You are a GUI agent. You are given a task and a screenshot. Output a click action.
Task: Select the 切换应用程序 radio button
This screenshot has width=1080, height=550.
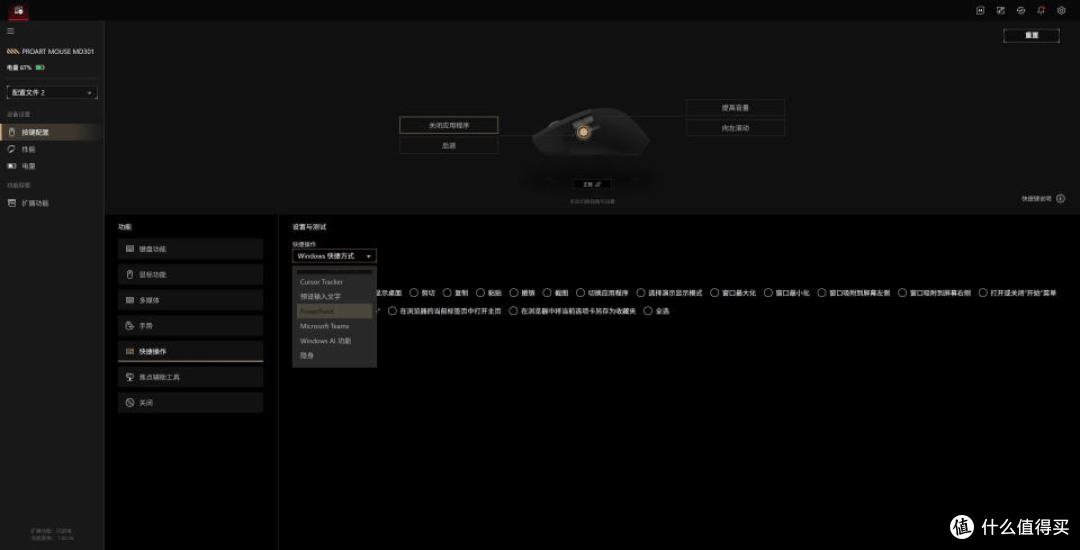[x=581, y=293]
